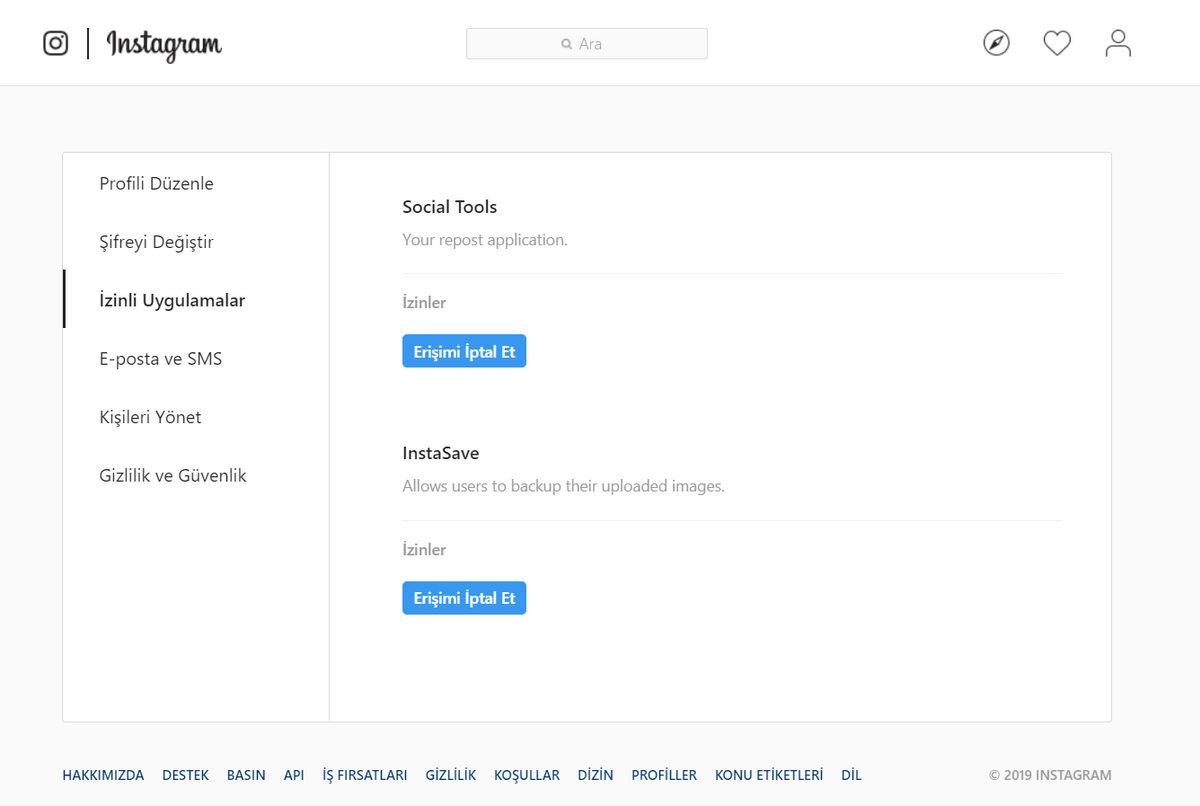Open the Instagram camera glyph icon

click(x=55, y=42)
